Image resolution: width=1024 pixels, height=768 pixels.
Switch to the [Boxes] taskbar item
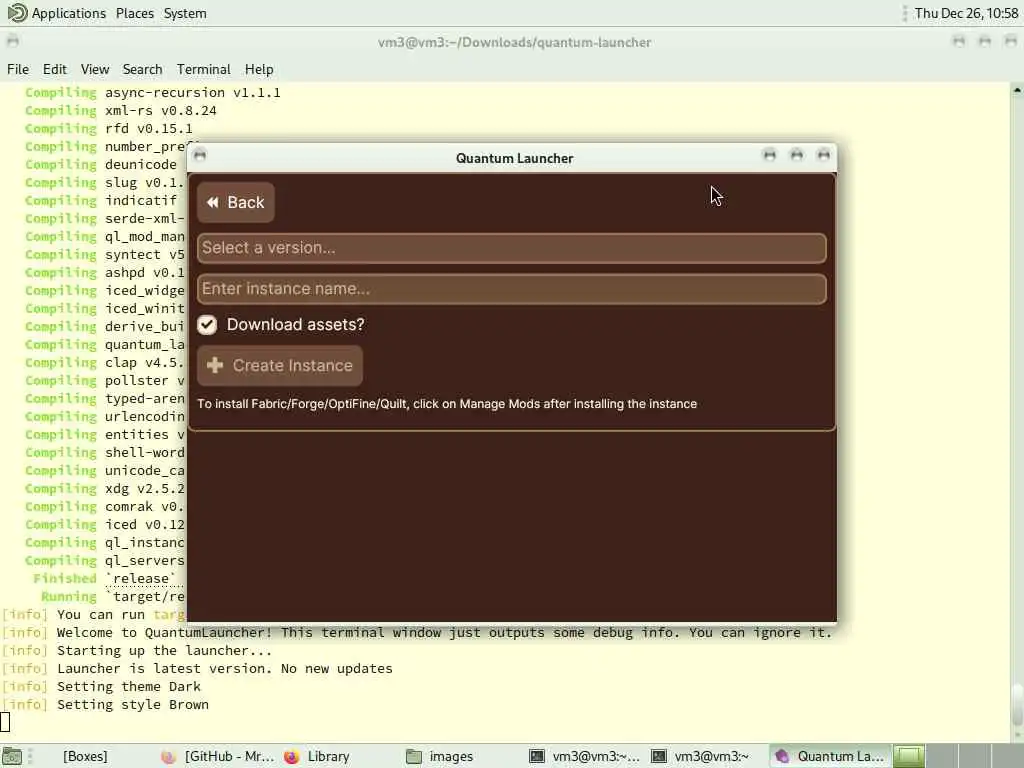[85, 756]
